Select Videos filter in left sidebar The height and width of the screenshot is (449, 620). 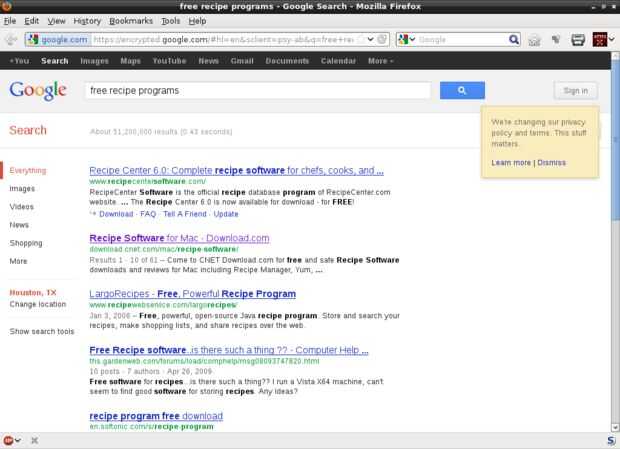tap(22, 207)
